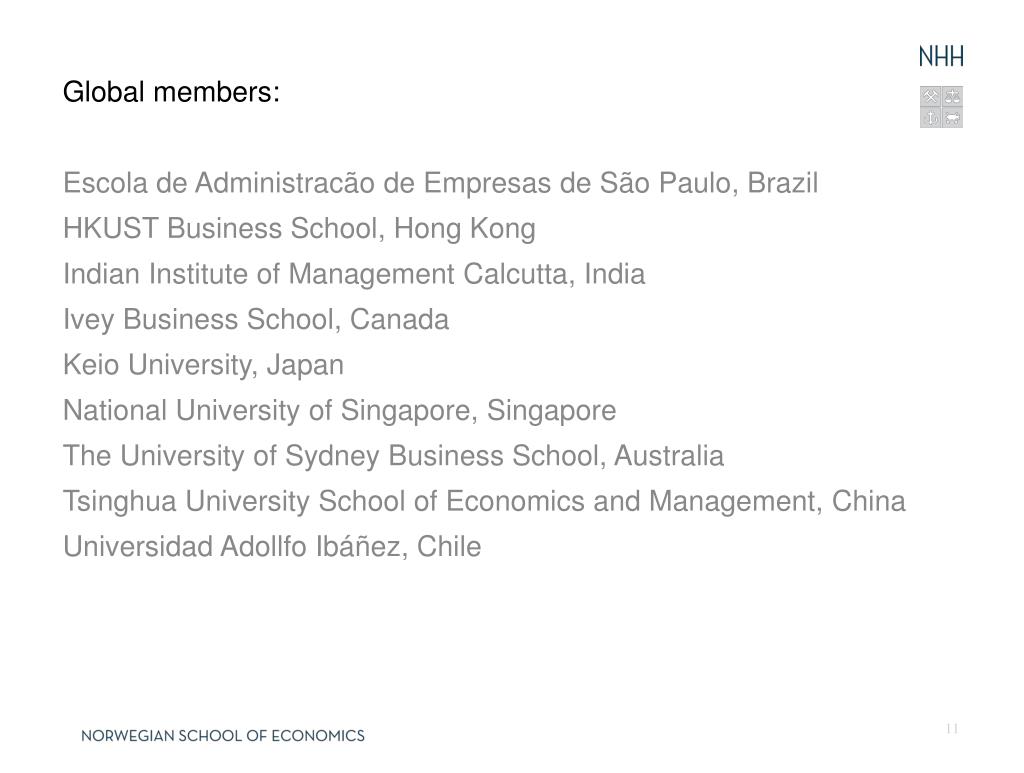This screenshot has height=773, width=1024.
Task: Click the NHH logo text
Action: tap(940, 57)
